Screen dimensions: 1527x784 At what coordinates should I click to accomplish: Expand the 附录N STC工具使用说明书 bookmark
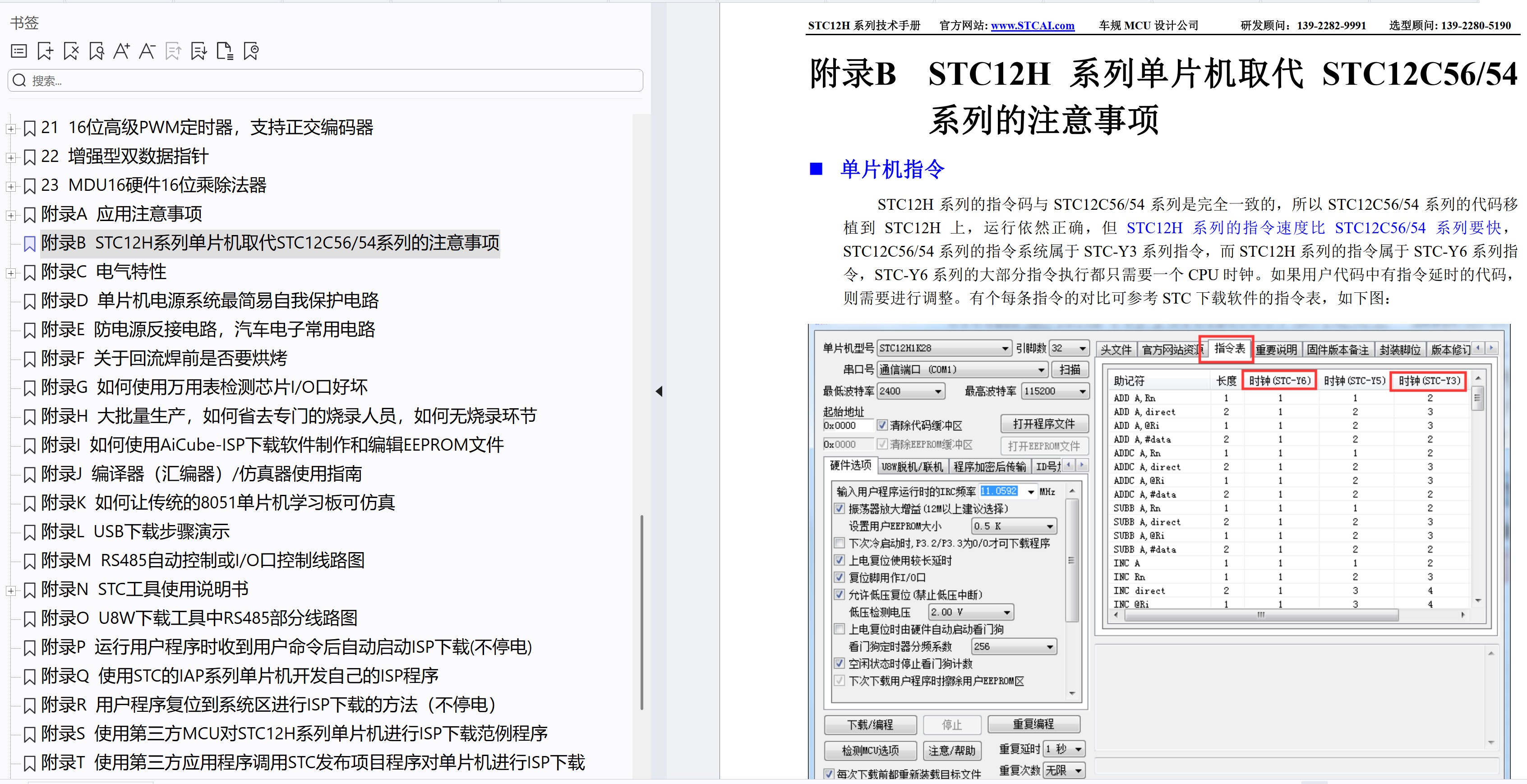[x=11, y=591]
